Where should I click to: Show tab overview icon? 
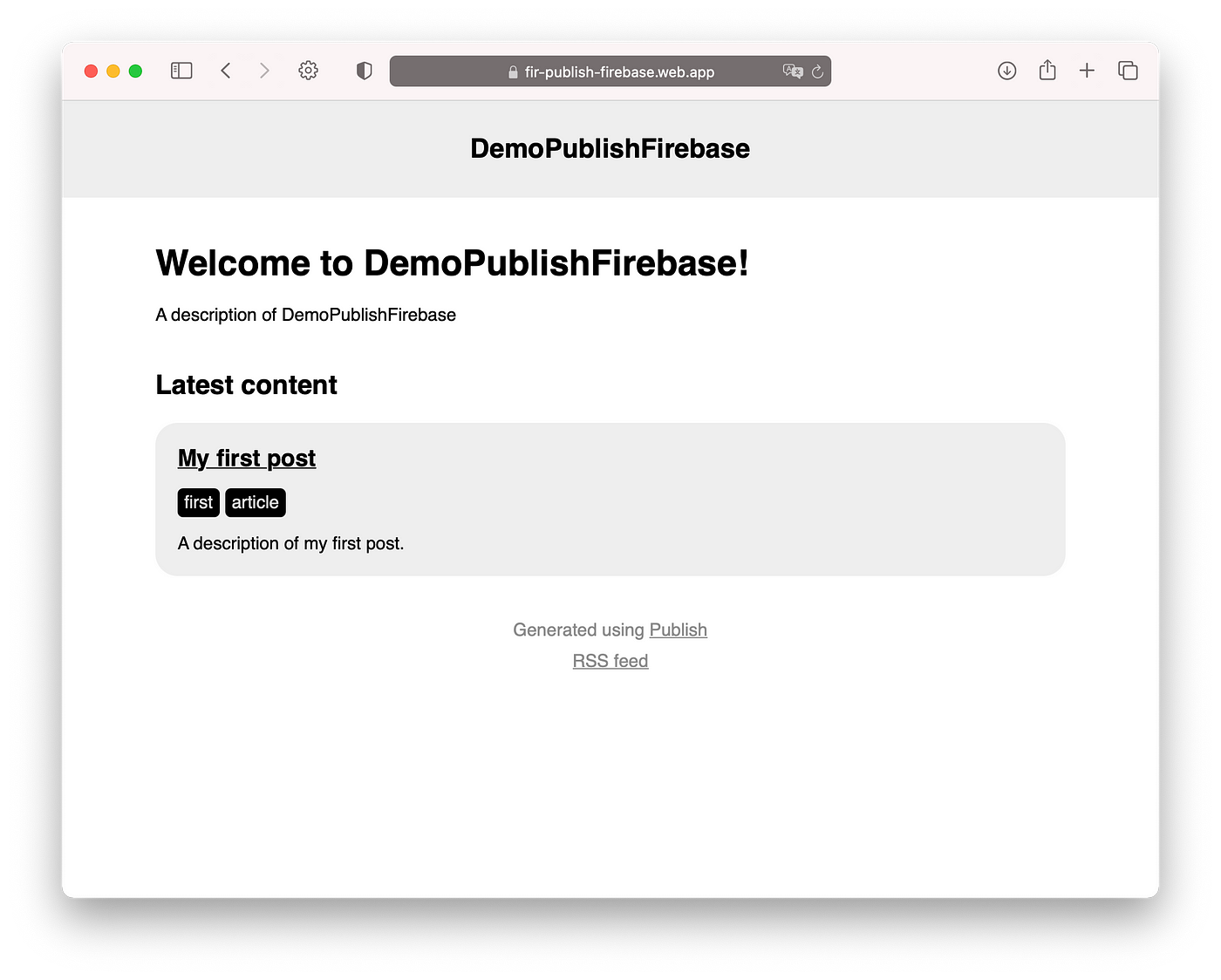(1128, 71)
